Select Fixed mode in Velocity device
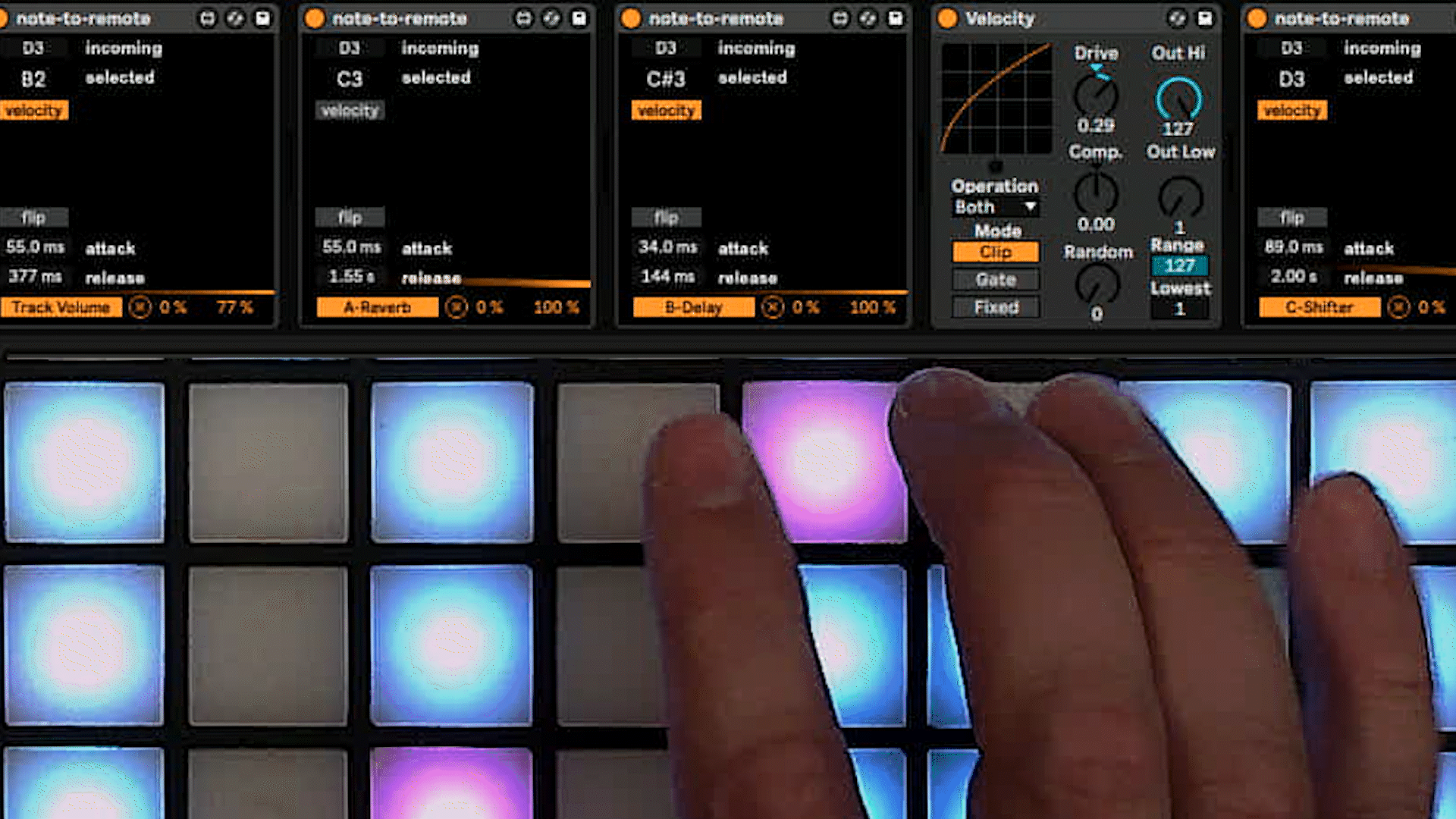Image resolution: width=1456 pixels, height=819 pixels. (996, 307)
